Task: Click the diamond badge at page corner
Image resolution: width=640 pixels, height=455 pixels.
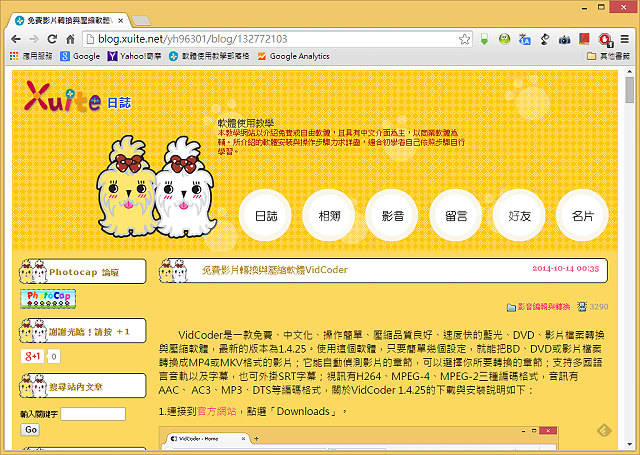Action: (x=604, y=430)
